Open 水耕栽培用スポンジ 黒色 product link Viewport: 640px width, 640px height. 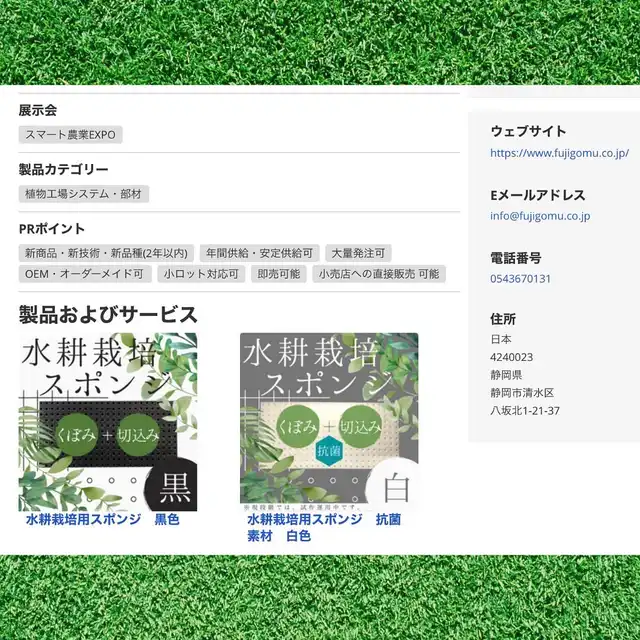103,519
